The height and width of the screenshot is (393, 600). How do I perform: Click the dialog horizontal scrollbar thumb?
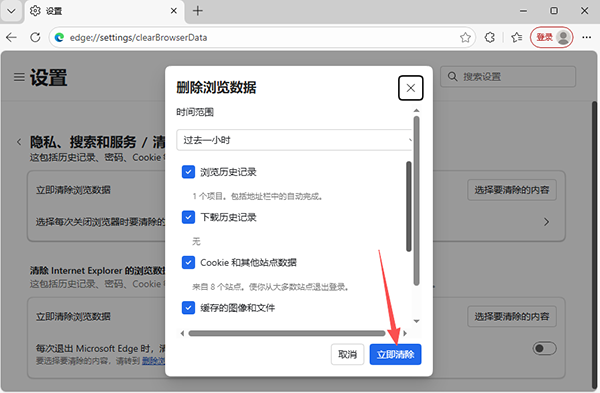pos(287,333)
